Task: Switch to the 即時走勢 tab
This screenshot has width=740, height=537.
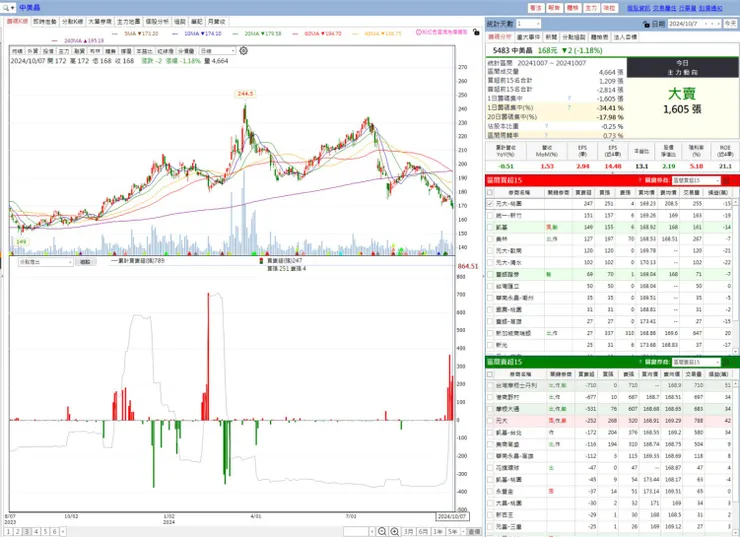Action: click(45, 22)
